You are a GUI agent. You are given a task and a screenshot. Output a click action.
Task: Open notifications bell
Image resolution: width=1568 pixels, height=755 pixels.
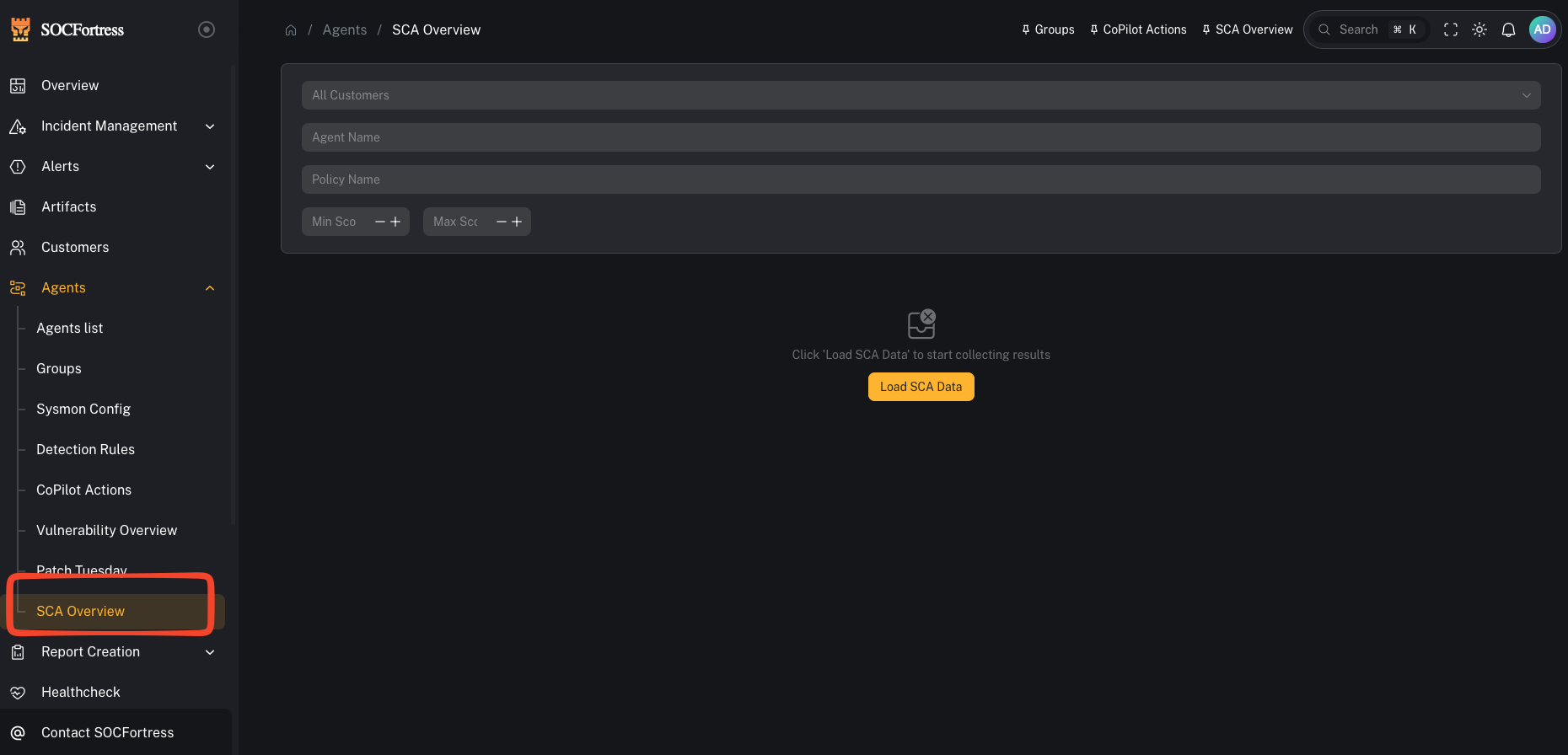(x=1509, y=29)
